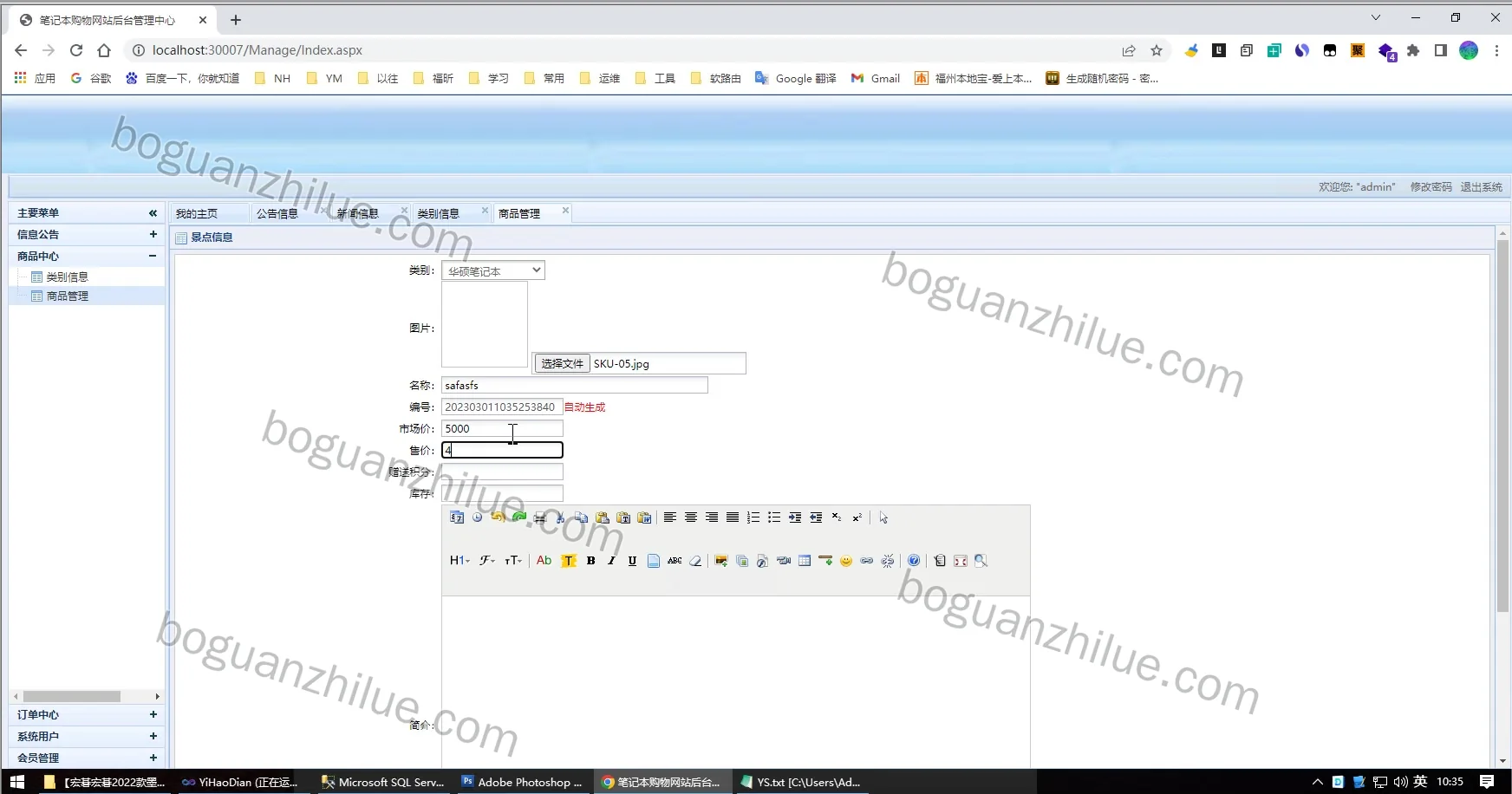
Task: Center align text in the editor
Action: point(691,517)
